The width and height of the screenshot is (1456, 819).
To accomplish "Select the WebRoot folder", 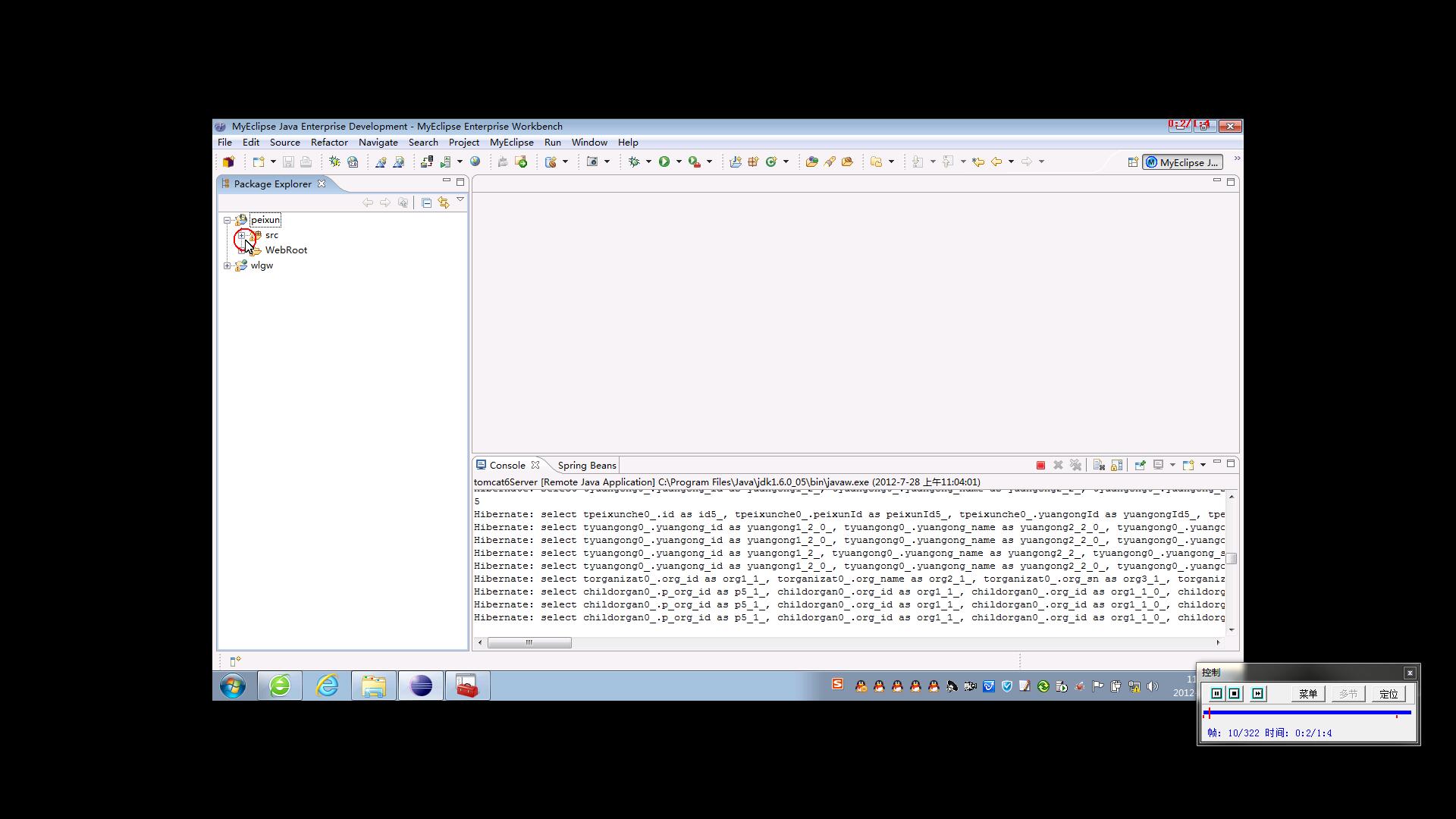I will pyautogui.click(x=286, y=250).
